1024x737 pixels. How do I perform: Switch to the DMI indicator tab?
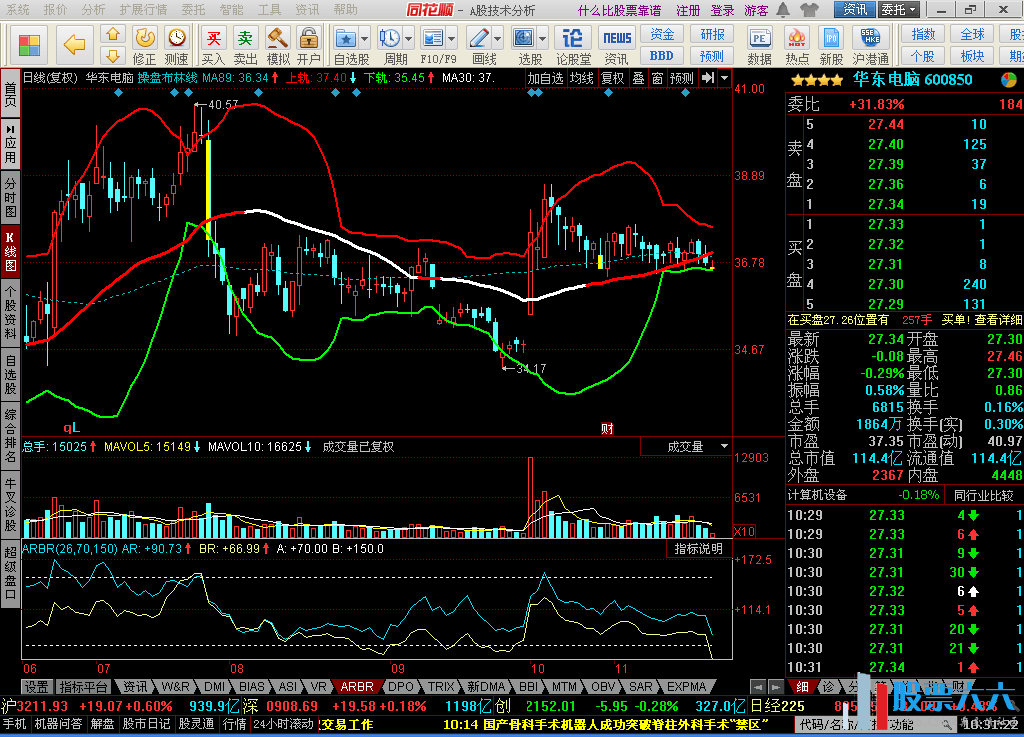click(x=214, y=687)
